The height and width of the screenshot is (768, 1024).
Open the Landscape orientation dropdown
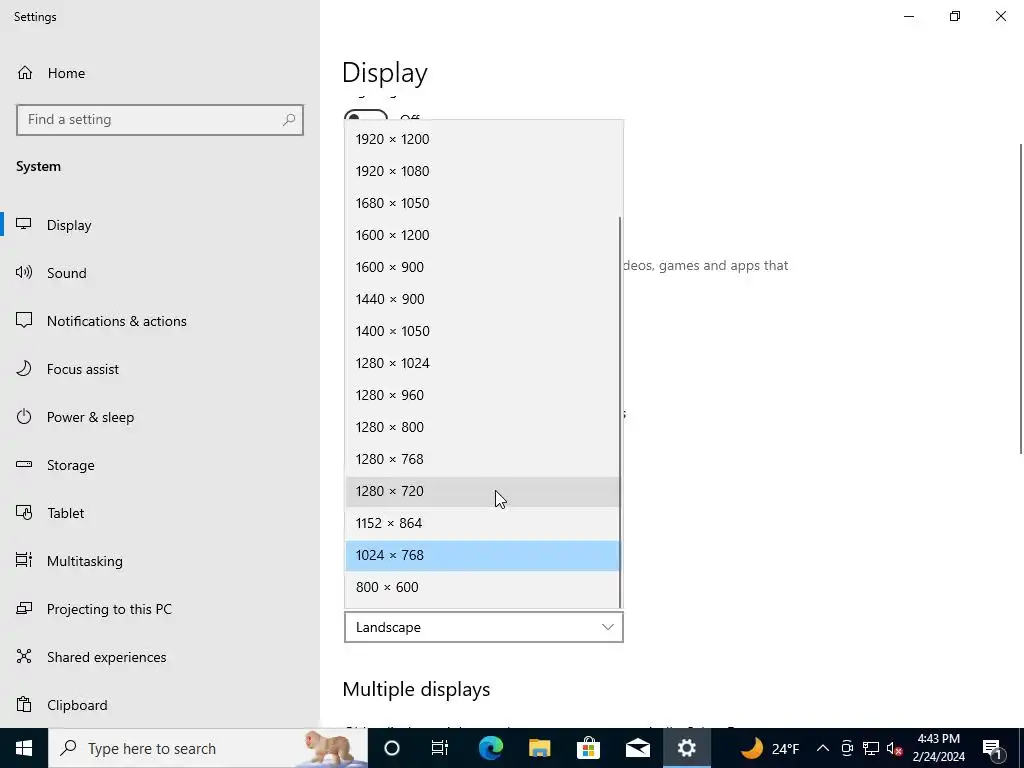coord(484,627)
